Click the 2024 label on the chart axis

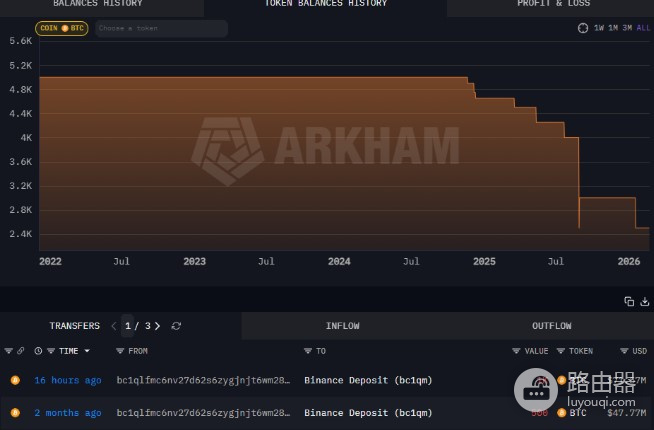(x=339, y=262)
